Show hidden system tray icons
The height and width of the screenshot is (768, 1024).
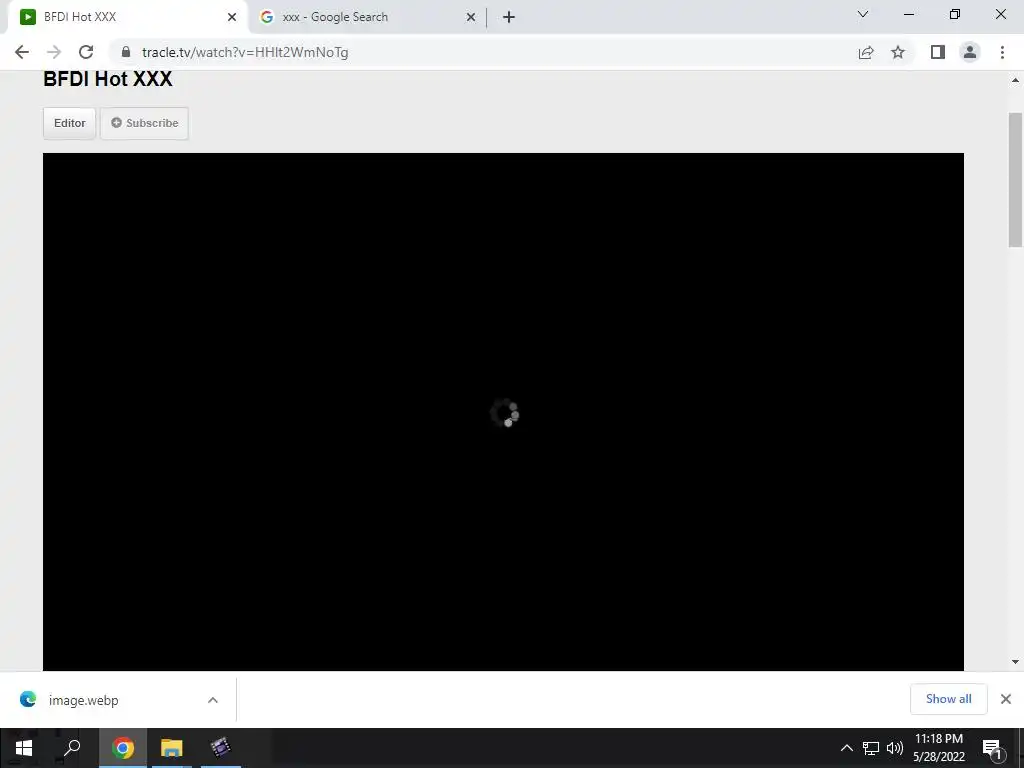(846, 748)
